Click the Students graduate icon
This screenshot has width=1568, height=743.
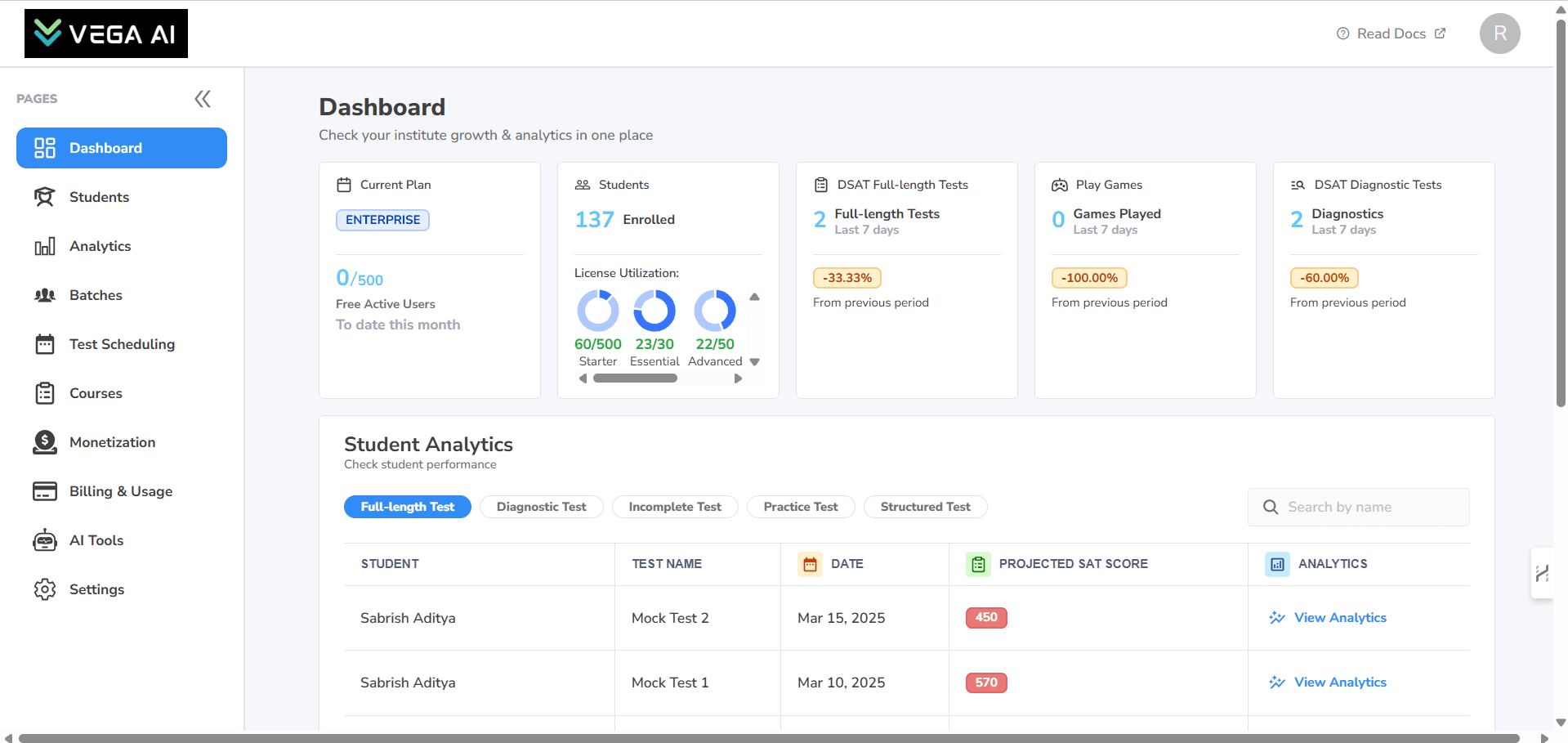pos(45,197)
